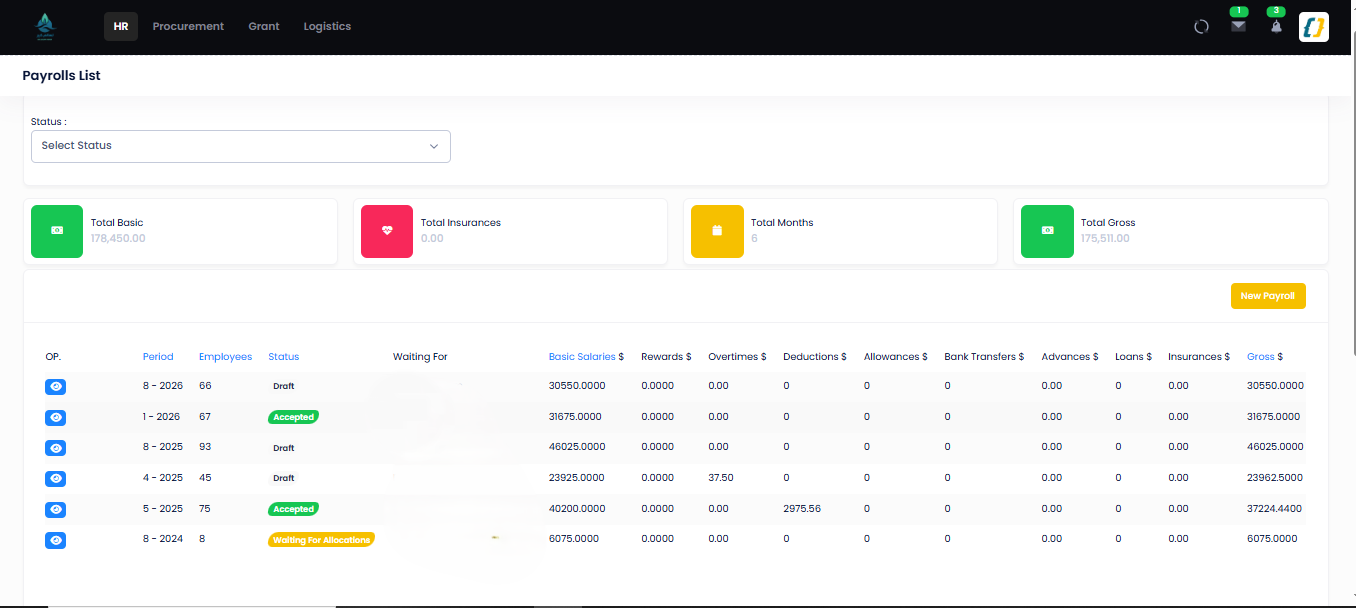
Task: Click the 37.50 overtimes value
Action: [x=721, y=477]
